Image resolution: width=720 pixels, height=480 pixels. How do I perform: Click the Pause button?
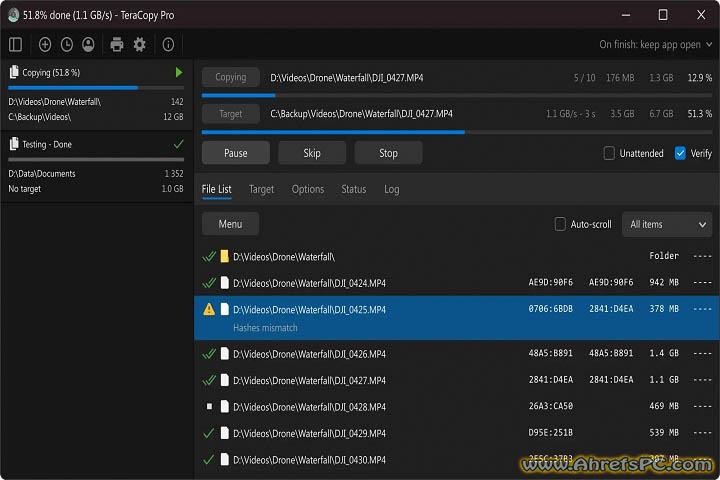click(x=236, y=153)
